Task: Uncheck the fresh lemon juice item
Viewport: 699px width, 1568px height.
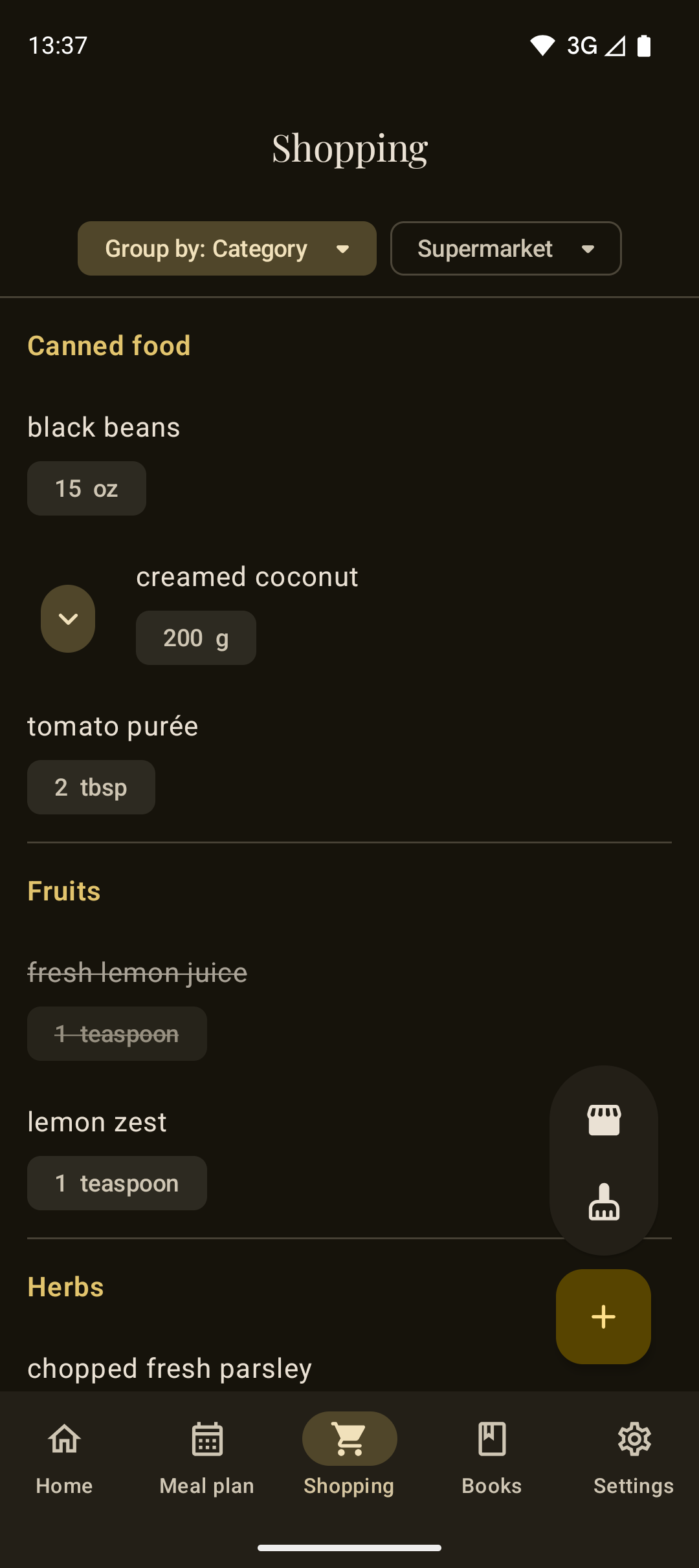Action: pyautogui.click(x=137, y=973)
